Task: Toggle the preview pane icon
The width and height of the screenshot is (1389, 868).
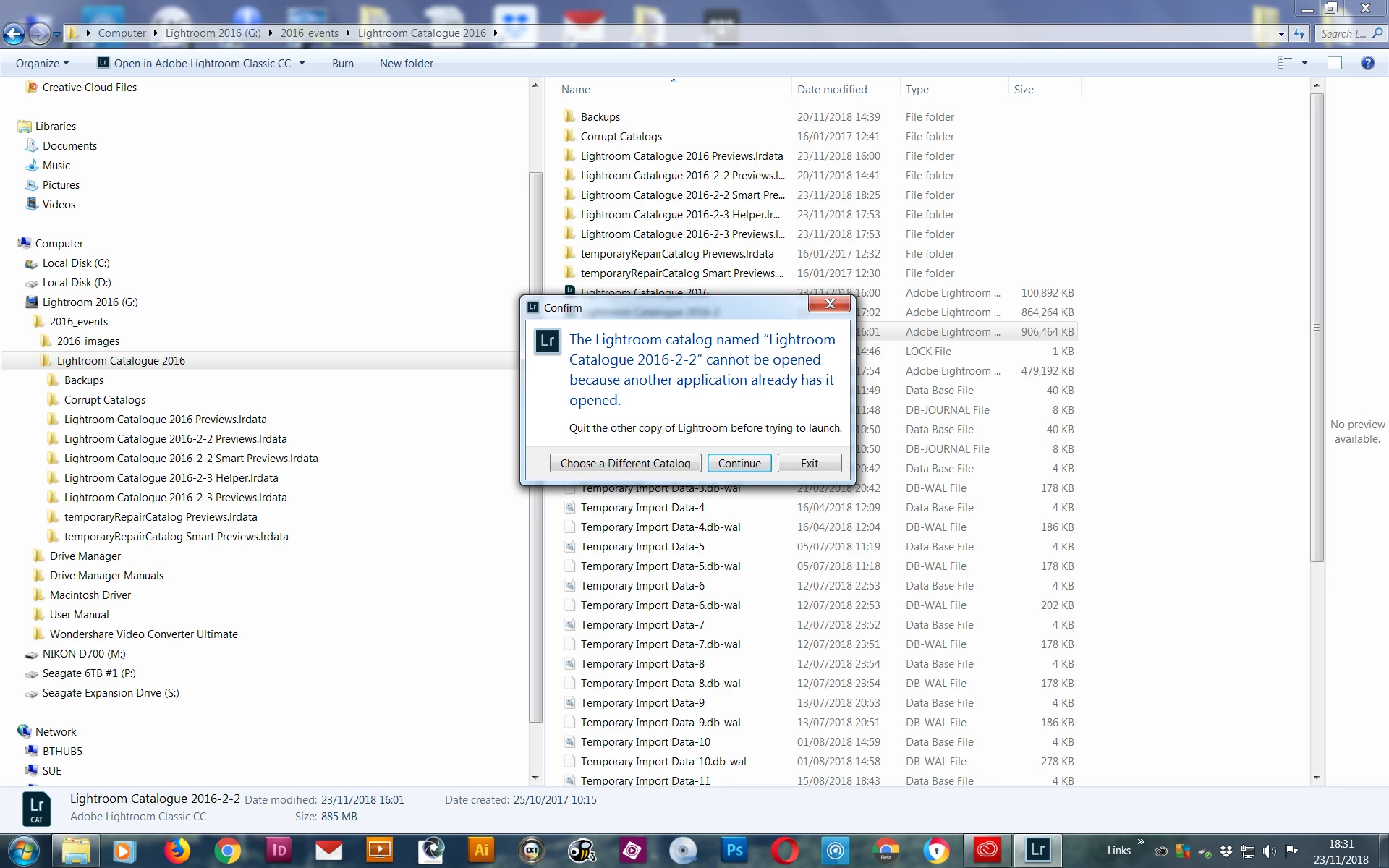Action: coord(1335,64)
